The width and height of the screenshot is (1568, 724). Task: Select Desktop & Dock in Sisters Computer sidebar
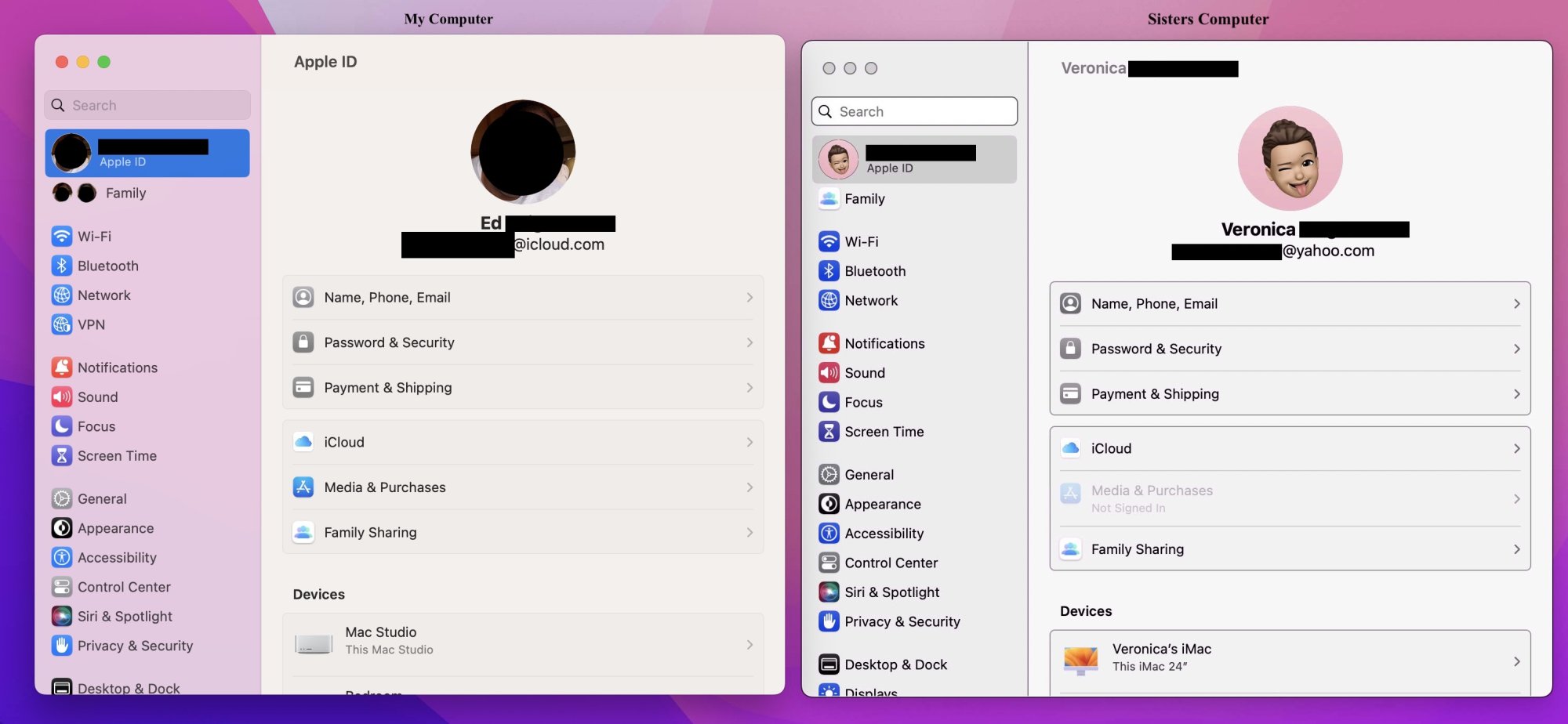[x=914, y=664]
